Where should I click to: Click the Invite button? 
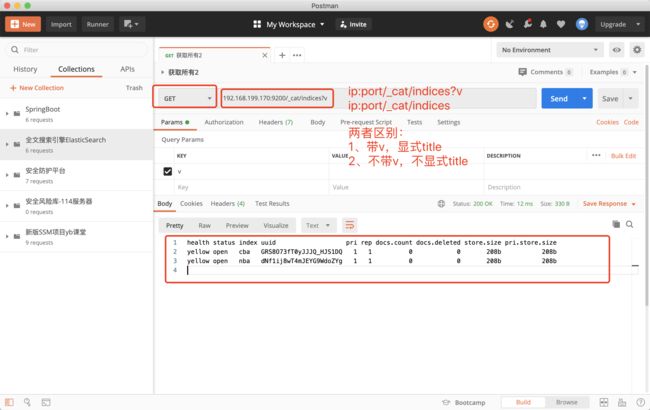[353, 24]
